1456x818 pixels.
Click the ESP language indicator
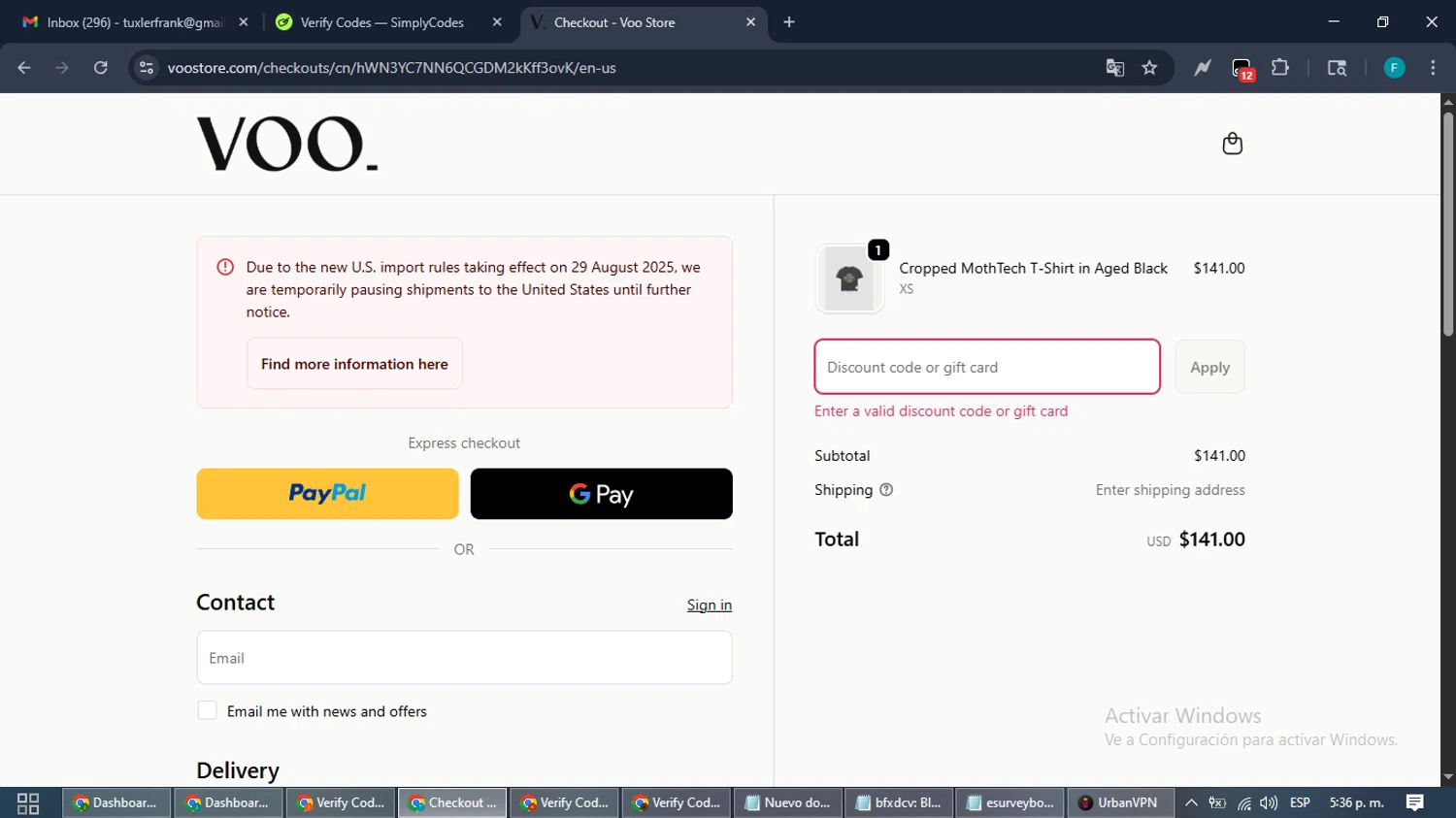point(1300,802)
